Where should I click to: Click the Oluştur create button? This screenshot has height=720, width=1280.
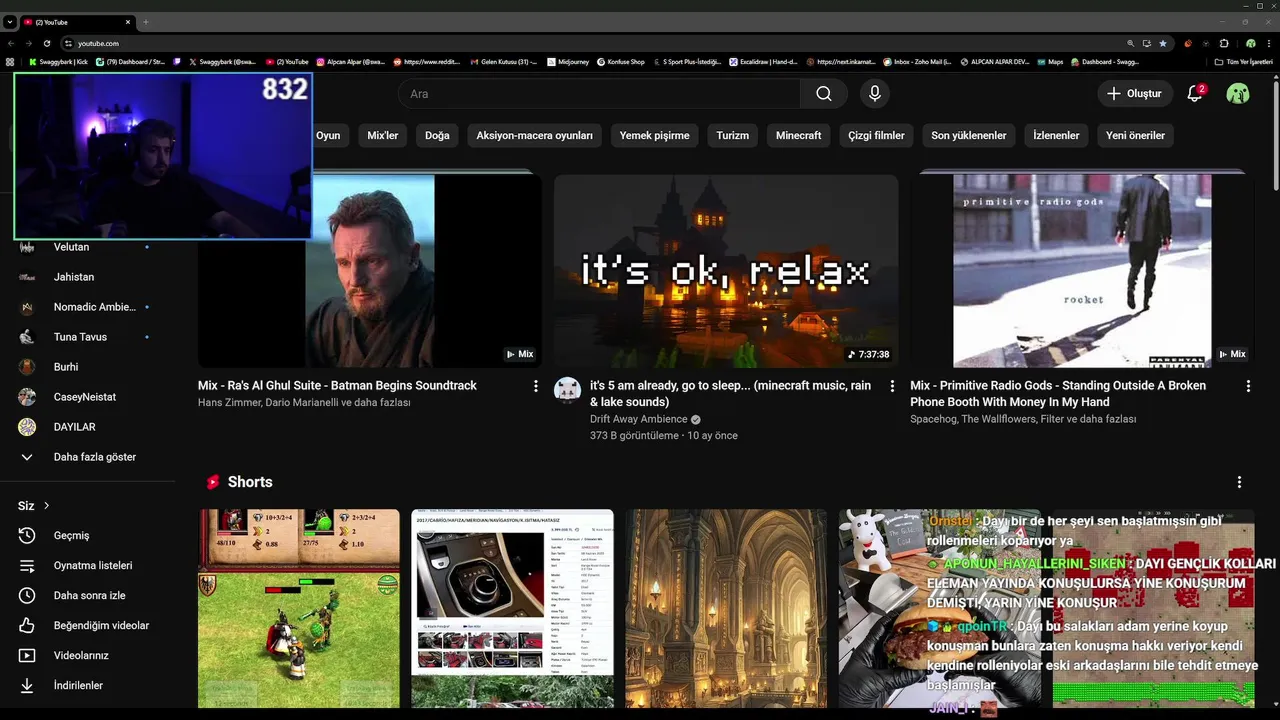coord(1134,93)
